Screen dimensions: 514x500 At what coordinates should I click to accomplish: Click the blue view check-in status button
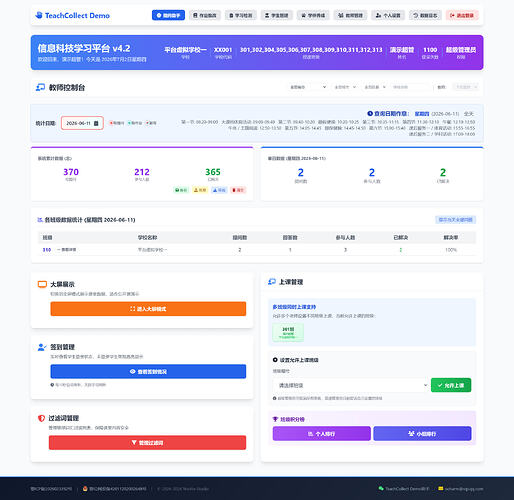coord(148,371)
